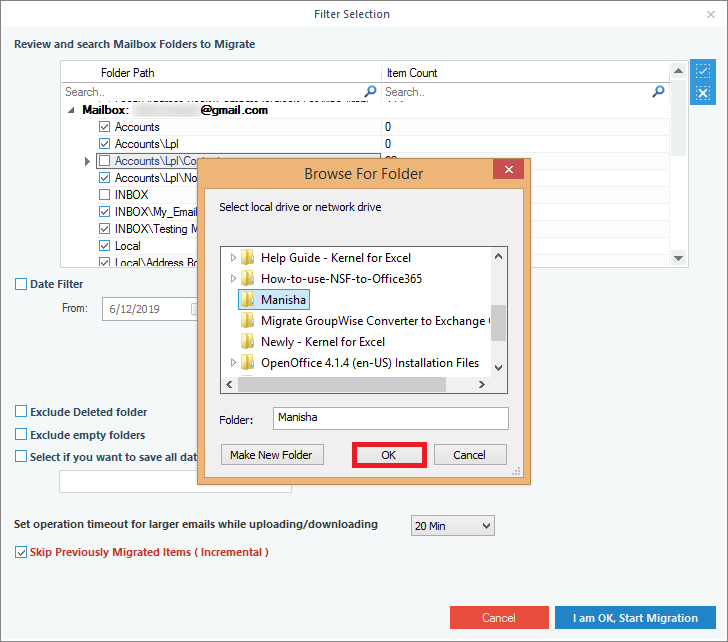Viewport: 728px width, 642px height.
Task: Close the Browse For Folder dialog
Action: 508,169
